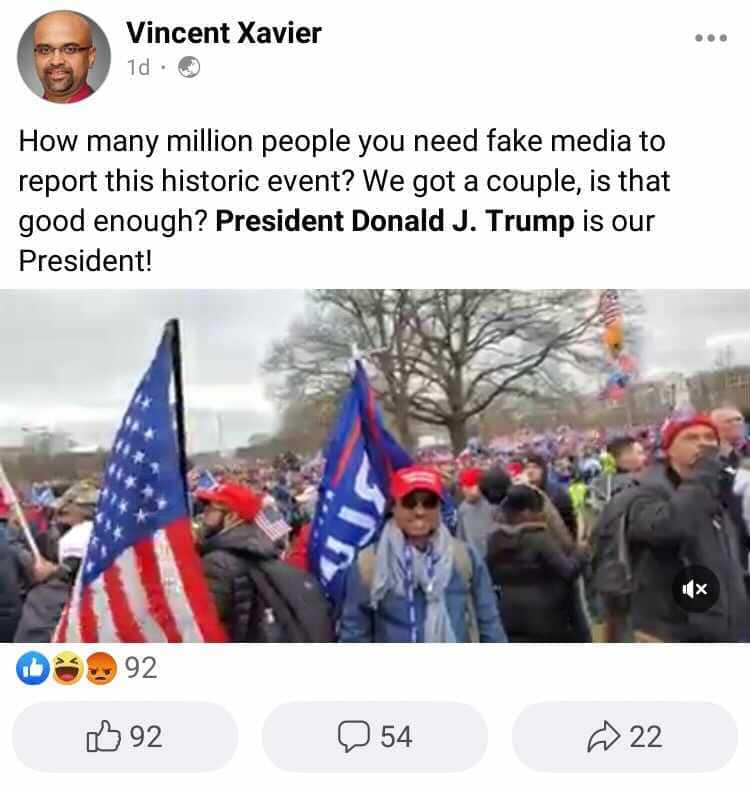Click the globe public privacy icon
The image size is (750, 789).
(189, 67)
